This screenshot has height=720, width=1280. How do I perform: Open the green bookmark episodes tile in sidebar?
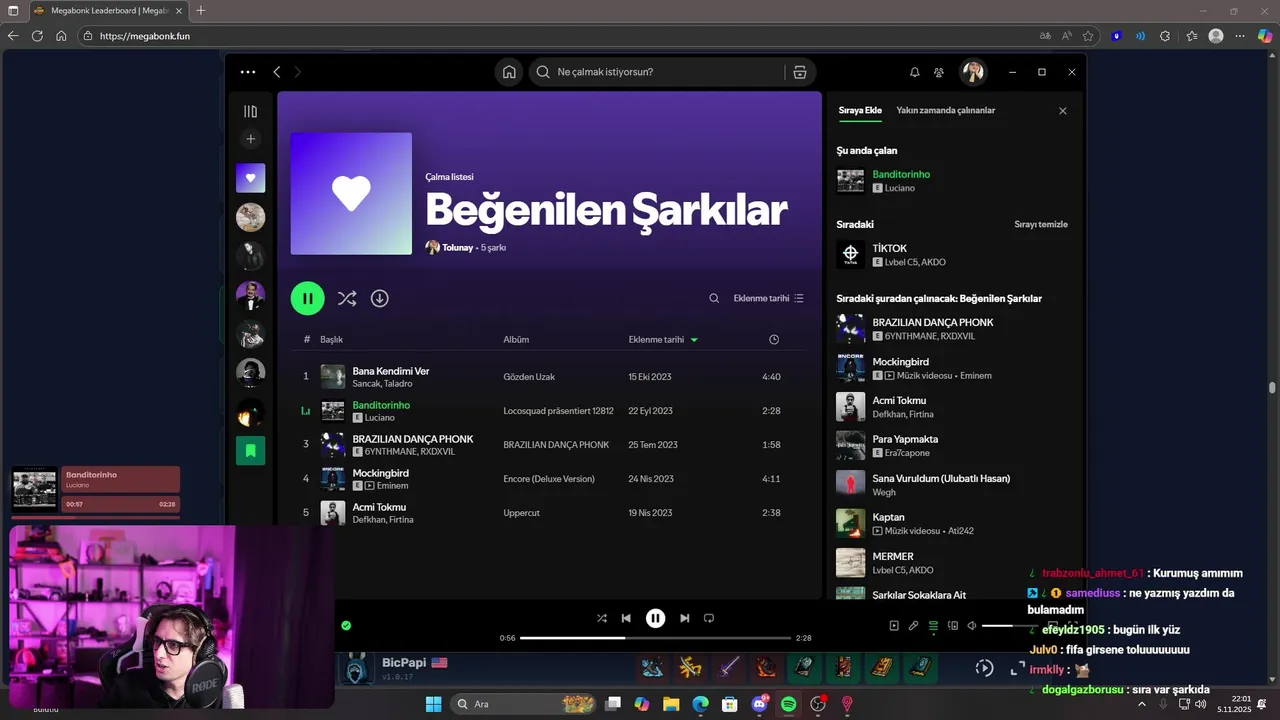coord(250,450)
